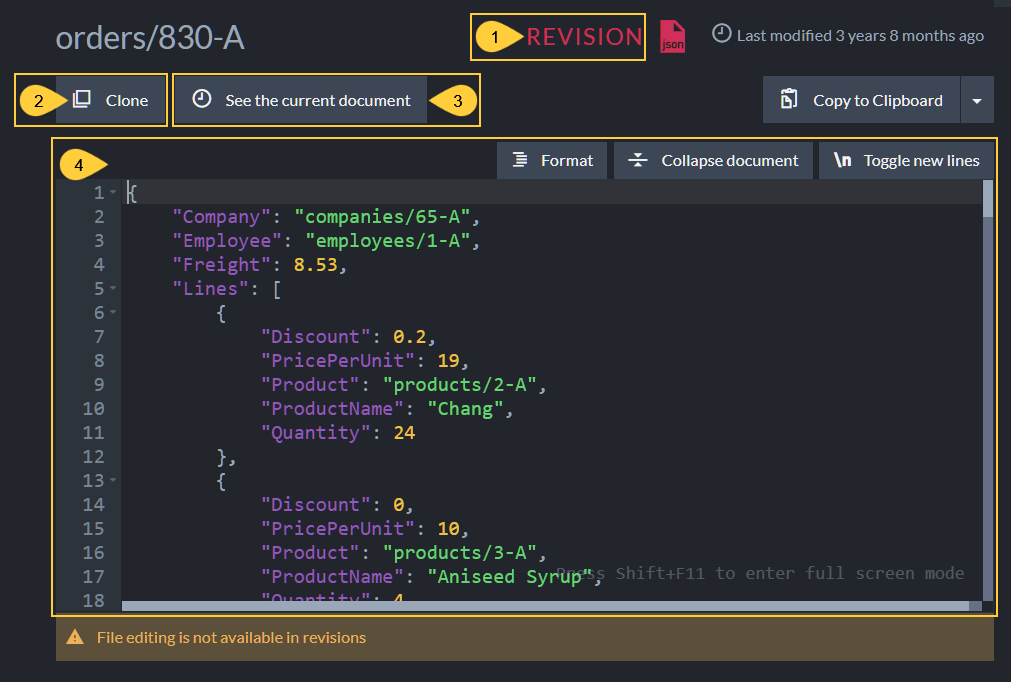Click the warning triangle icon in the banner
The image size is (1011, 682).
pos(75,638)
